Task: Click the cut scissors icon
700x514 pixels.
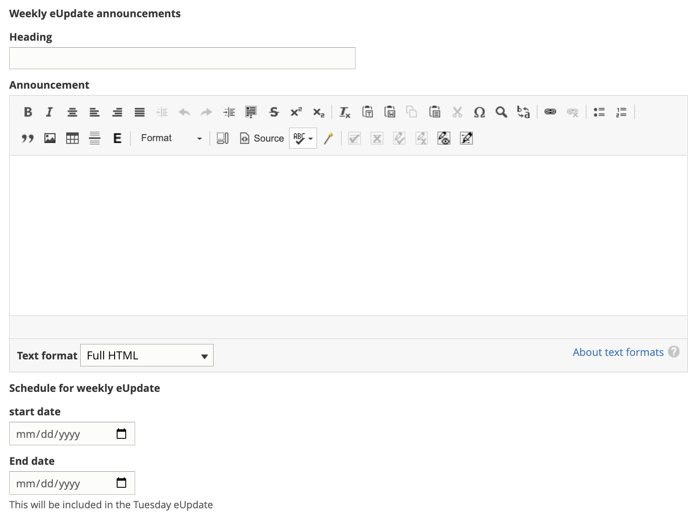Action: [x=457, y=112]
